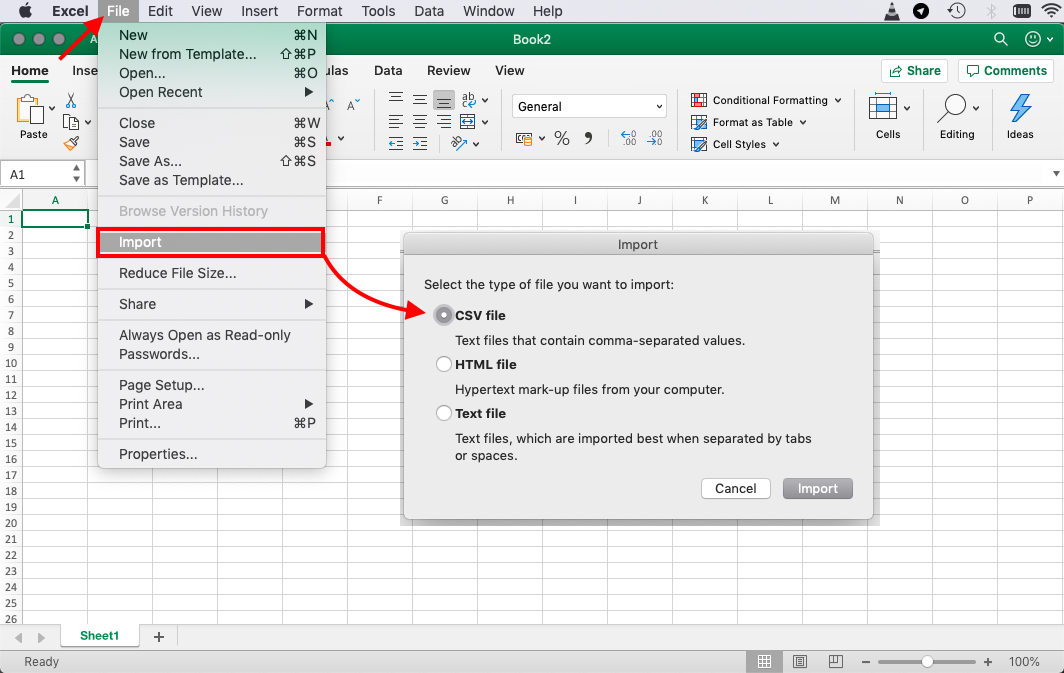
Task: Cancel the Import dialog
Action: coord(735,489)
